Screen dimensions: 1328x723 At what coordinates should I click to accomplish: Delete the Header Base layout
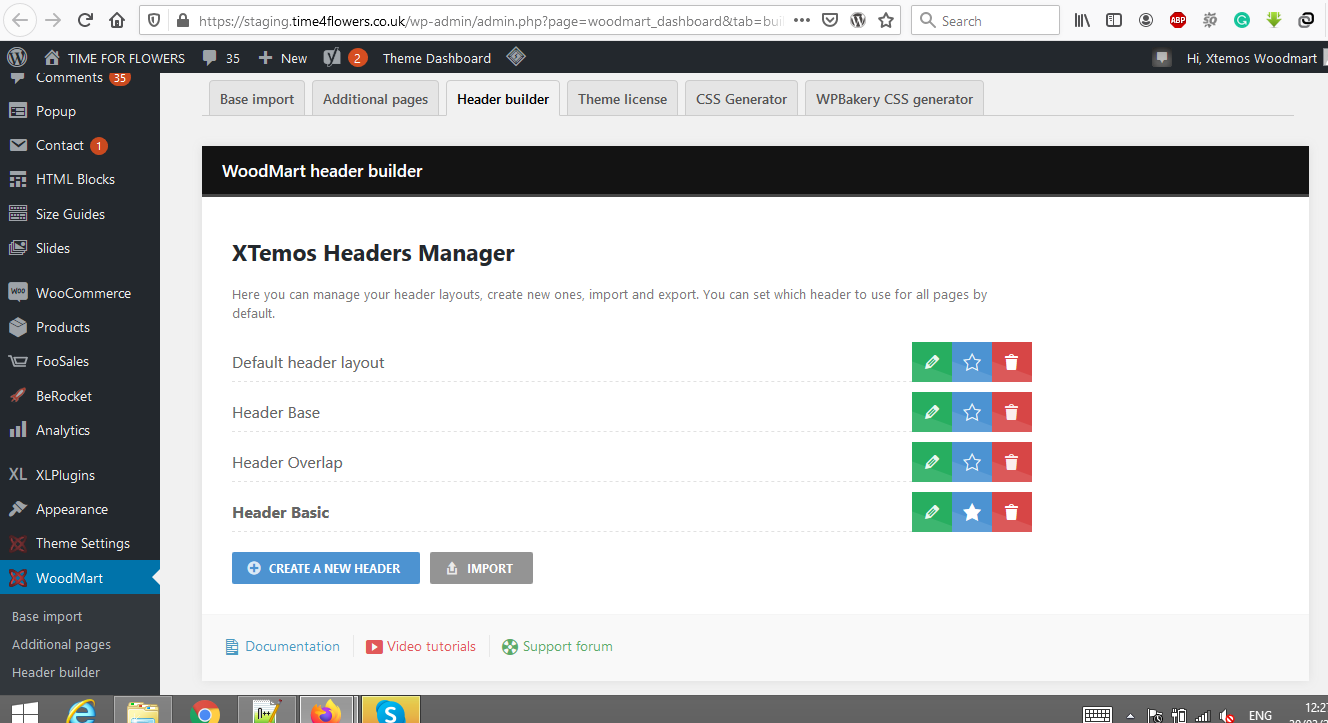coord(1012,412)
